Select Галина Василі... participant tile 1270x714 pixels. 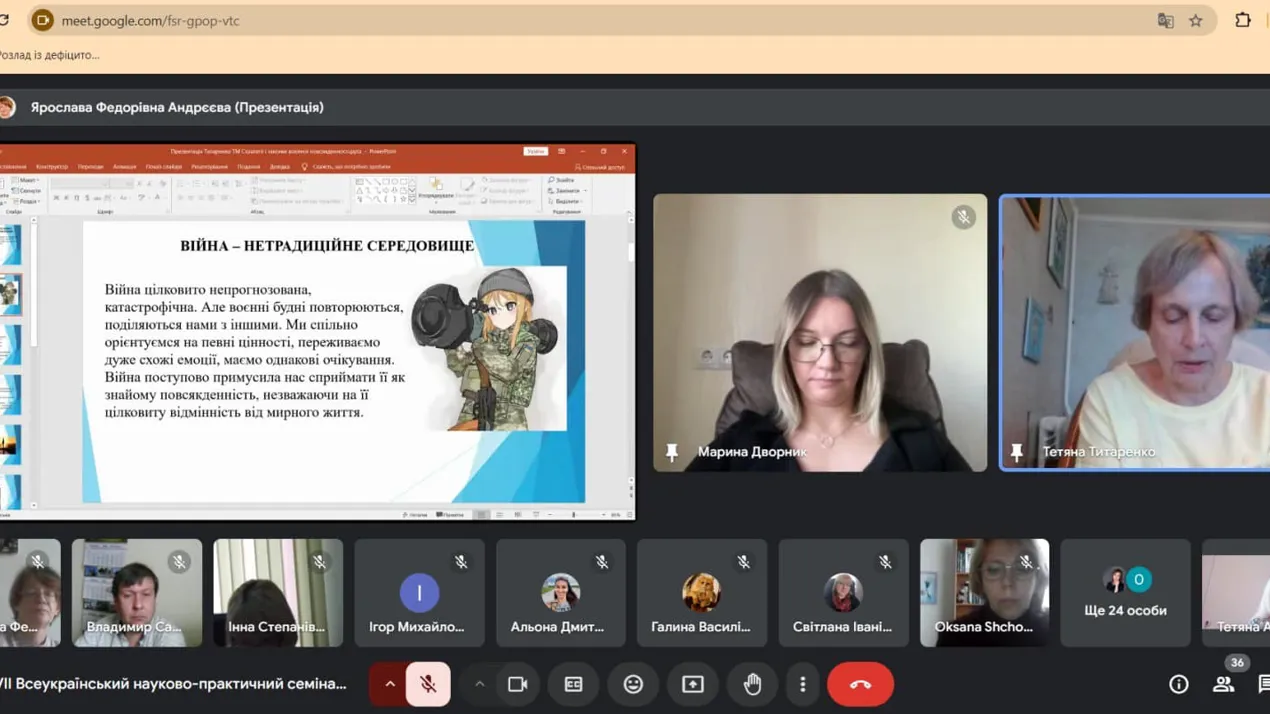coord(702,593)
